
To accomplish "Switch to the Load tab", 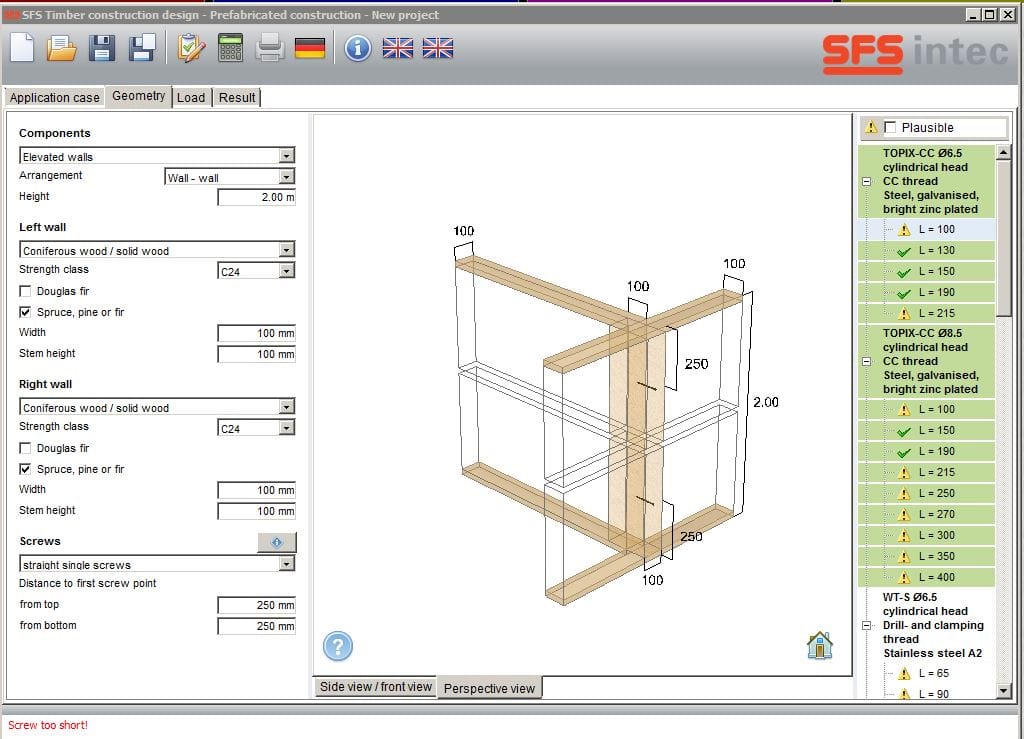I will pos(190,97).
